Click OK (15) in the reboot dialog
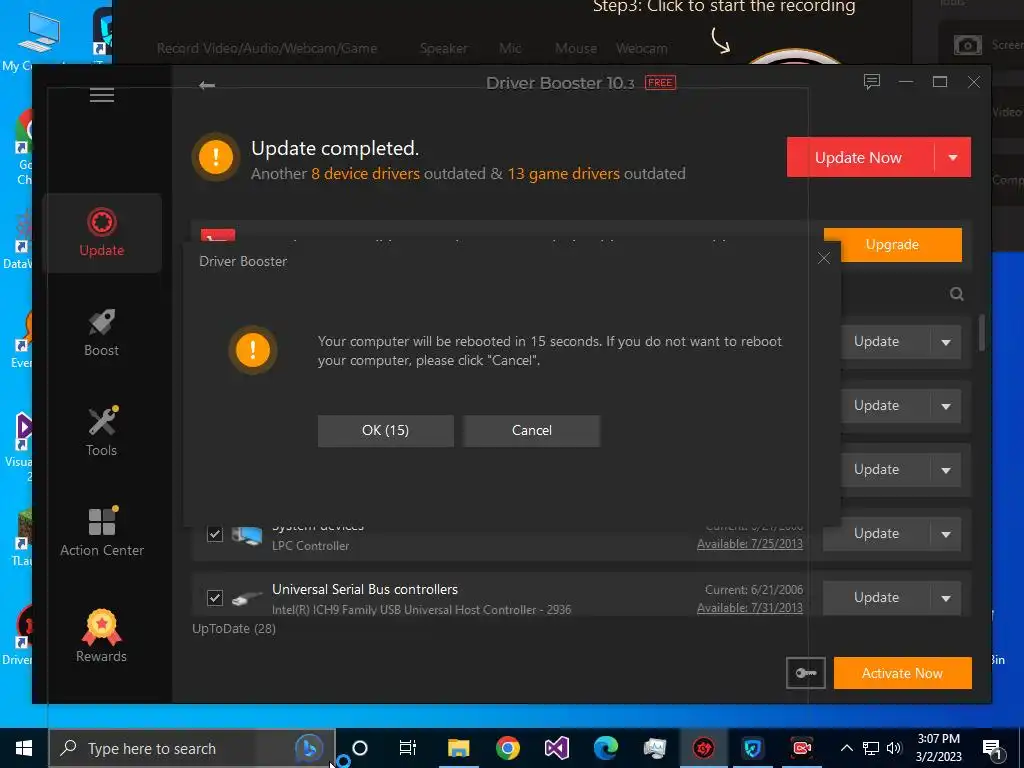Viewport: 1024px width, 768px height. pyautogui.click(x=385, y=430)
